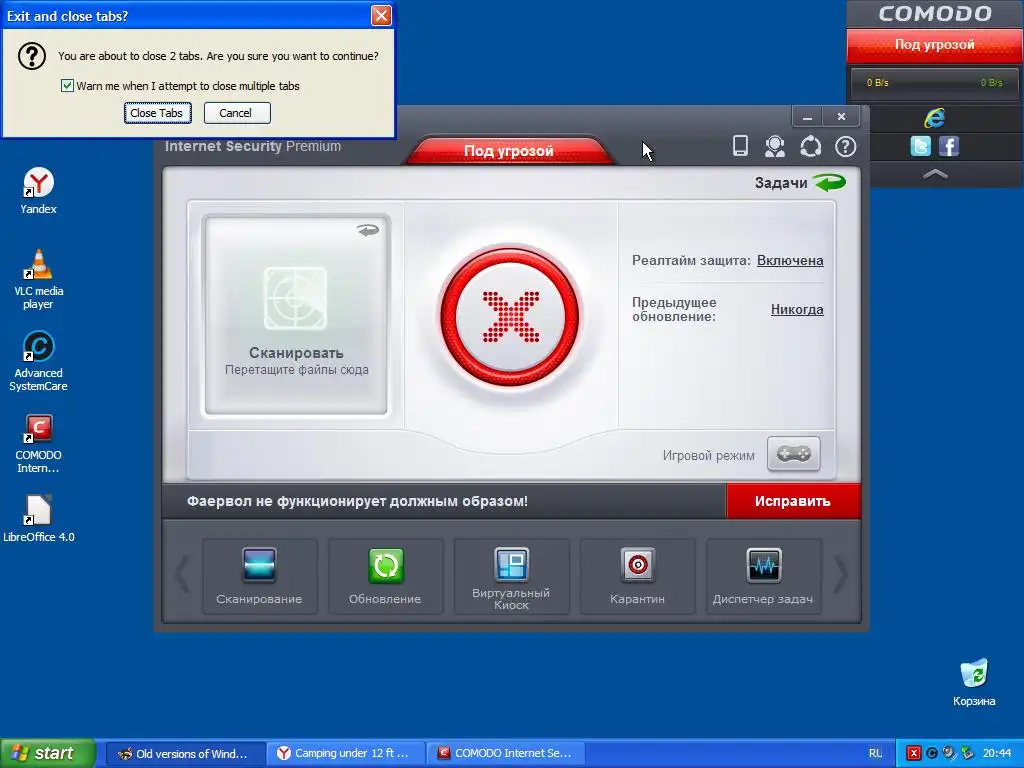Toggle the Игровой режим game mode button
1024x768 pixels.
793,454
